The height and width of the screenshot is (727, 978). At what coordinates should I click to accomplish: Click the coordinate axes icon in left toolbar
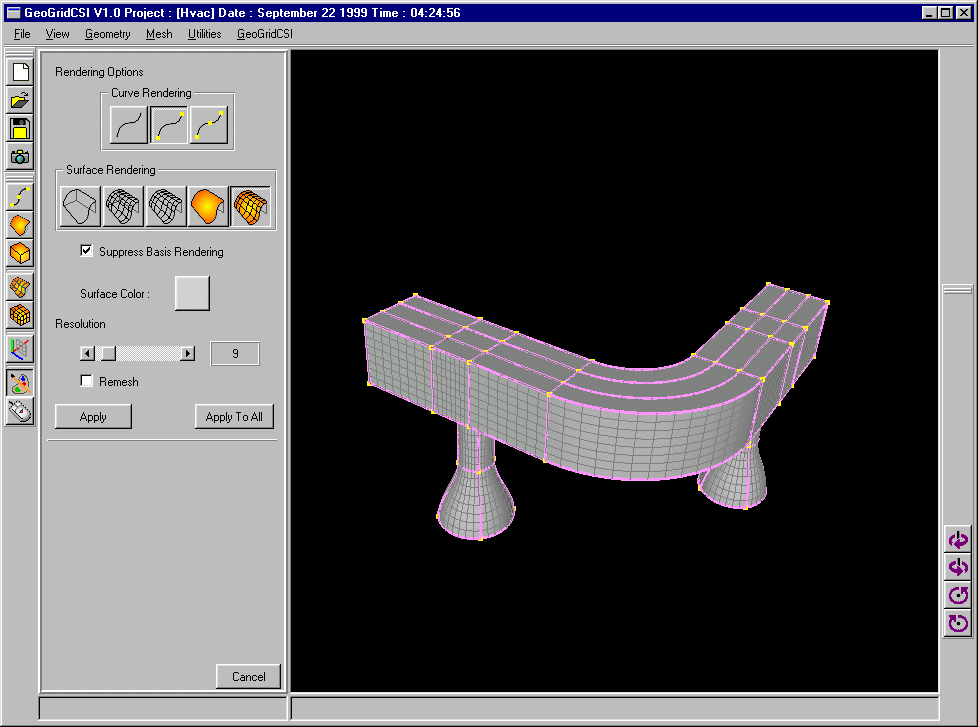point(20,348)
